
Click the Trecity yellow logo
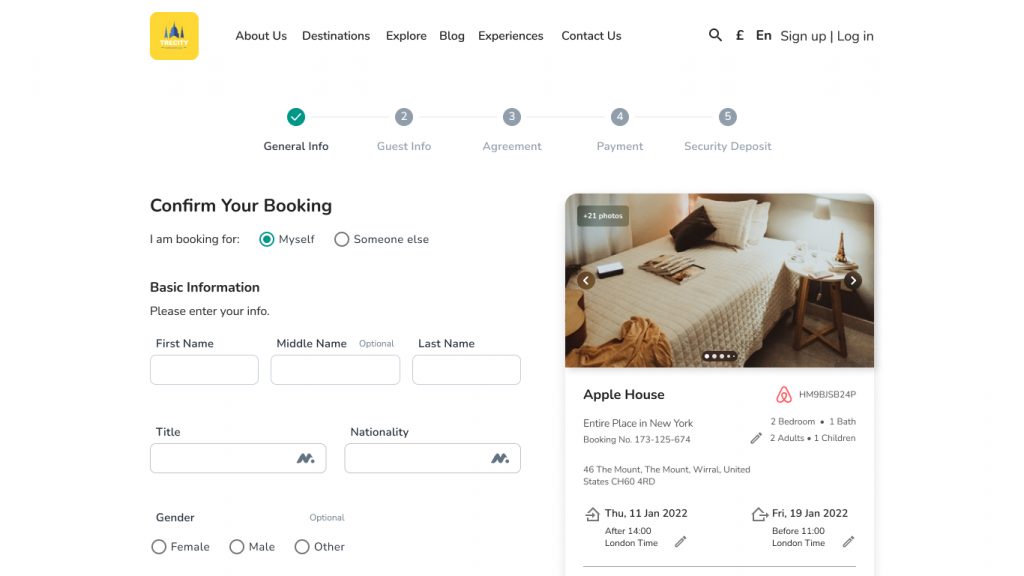174,36
